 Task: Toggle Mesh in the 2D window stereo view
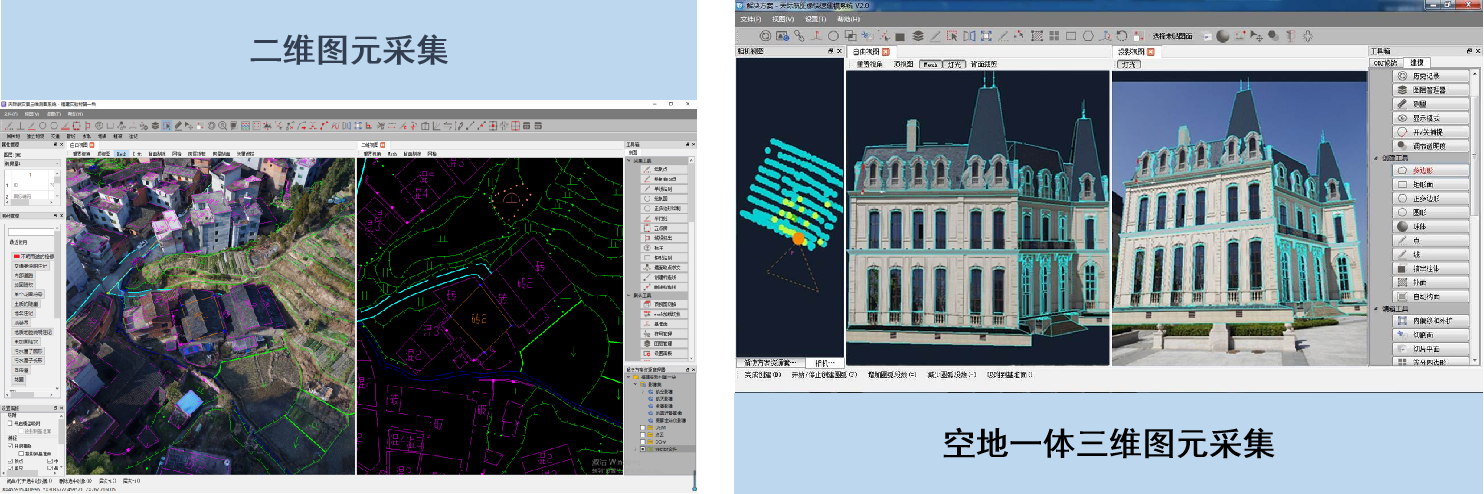tap(121, 153)
